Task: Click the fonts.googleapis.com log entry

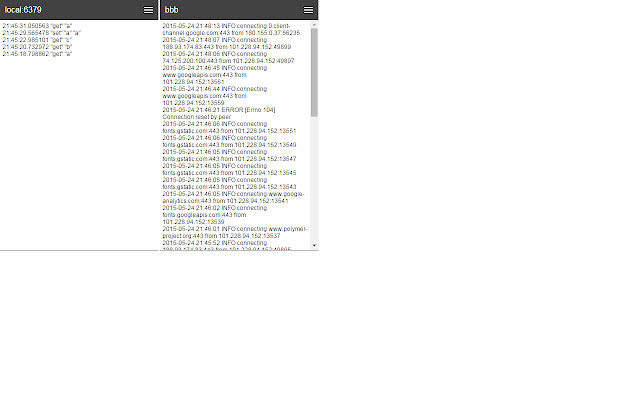Action: [x=215, y=215]
